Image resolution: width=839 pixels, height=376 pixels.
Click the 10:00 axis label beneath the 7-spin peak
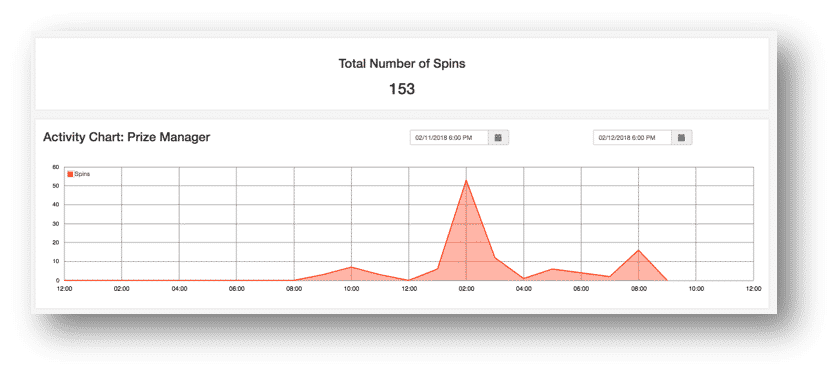click(351, 288)
